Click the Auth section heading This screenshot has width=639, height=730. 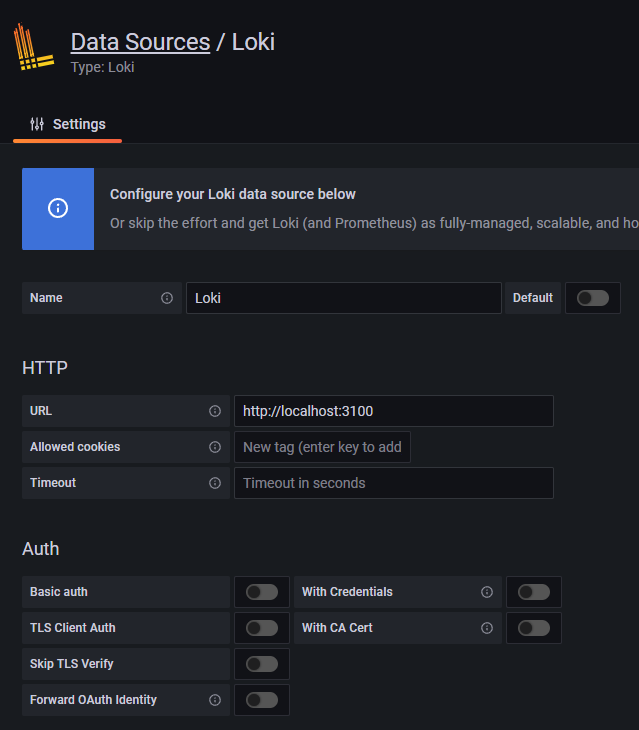[40, 549]
